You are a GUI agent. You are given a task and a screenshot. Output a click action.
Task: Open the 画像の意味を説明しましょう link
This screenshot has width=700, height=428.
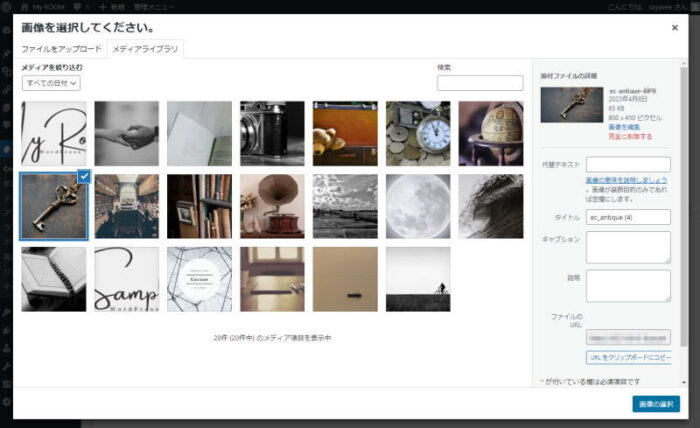tap(626, 180)
